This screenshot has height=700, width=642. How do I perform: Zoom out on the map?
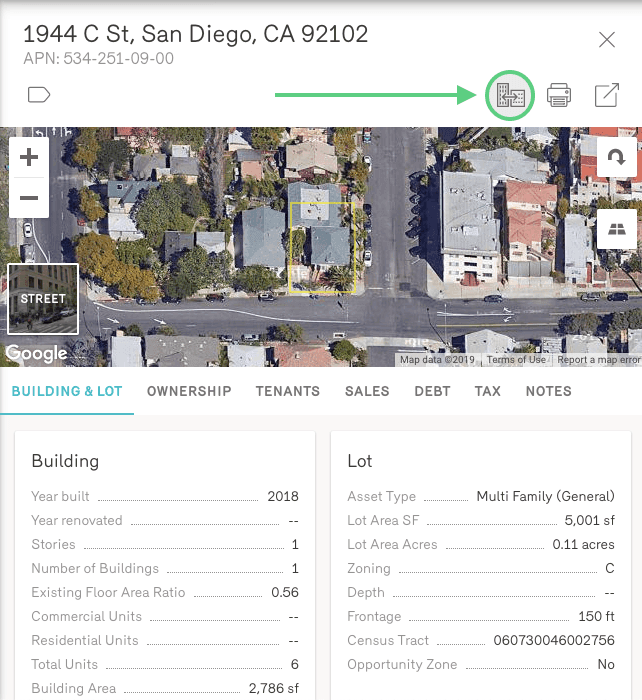tap(29, 198)
